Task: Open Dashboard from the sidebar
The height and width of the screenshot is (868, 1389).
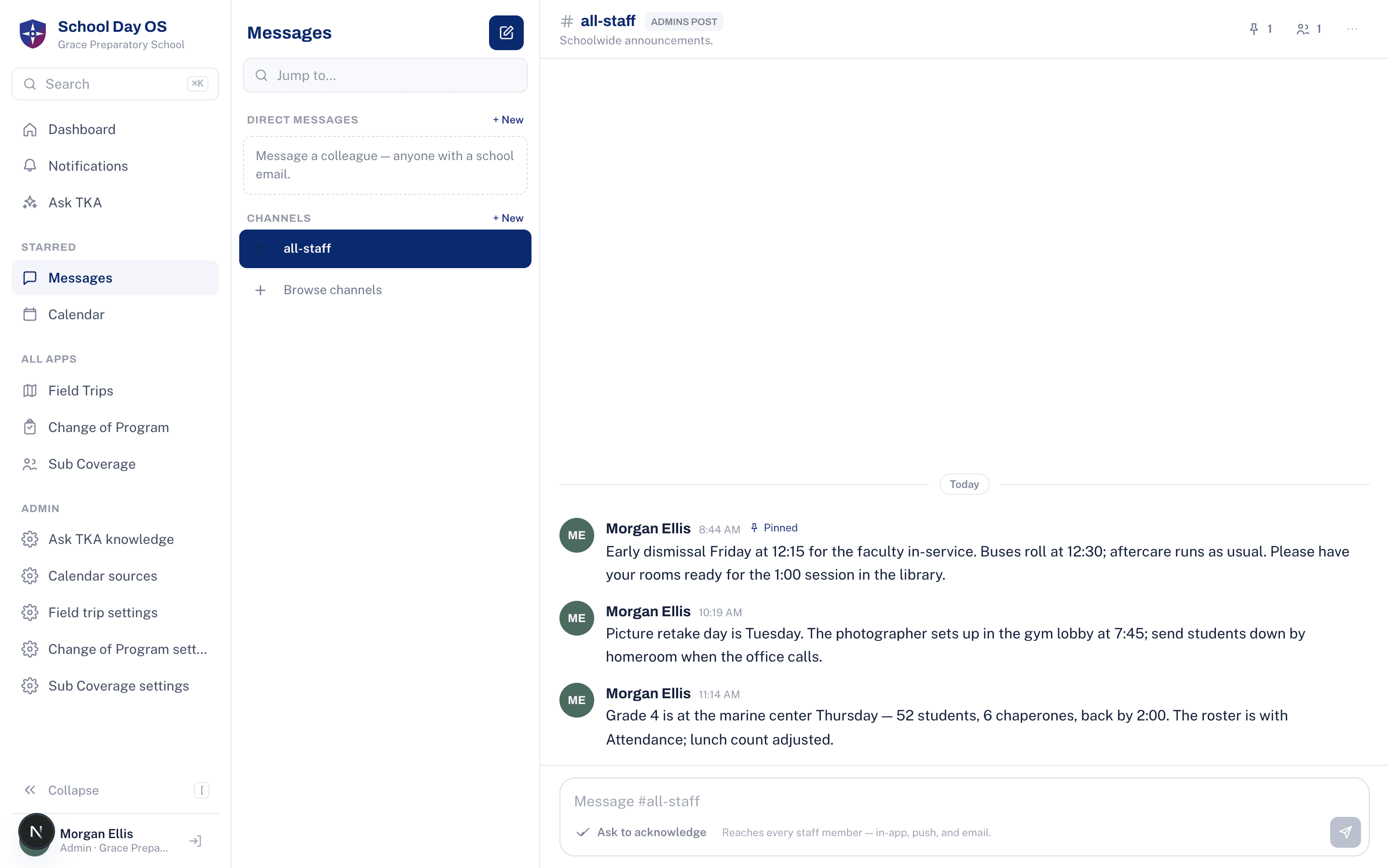Action: (115, 130)
